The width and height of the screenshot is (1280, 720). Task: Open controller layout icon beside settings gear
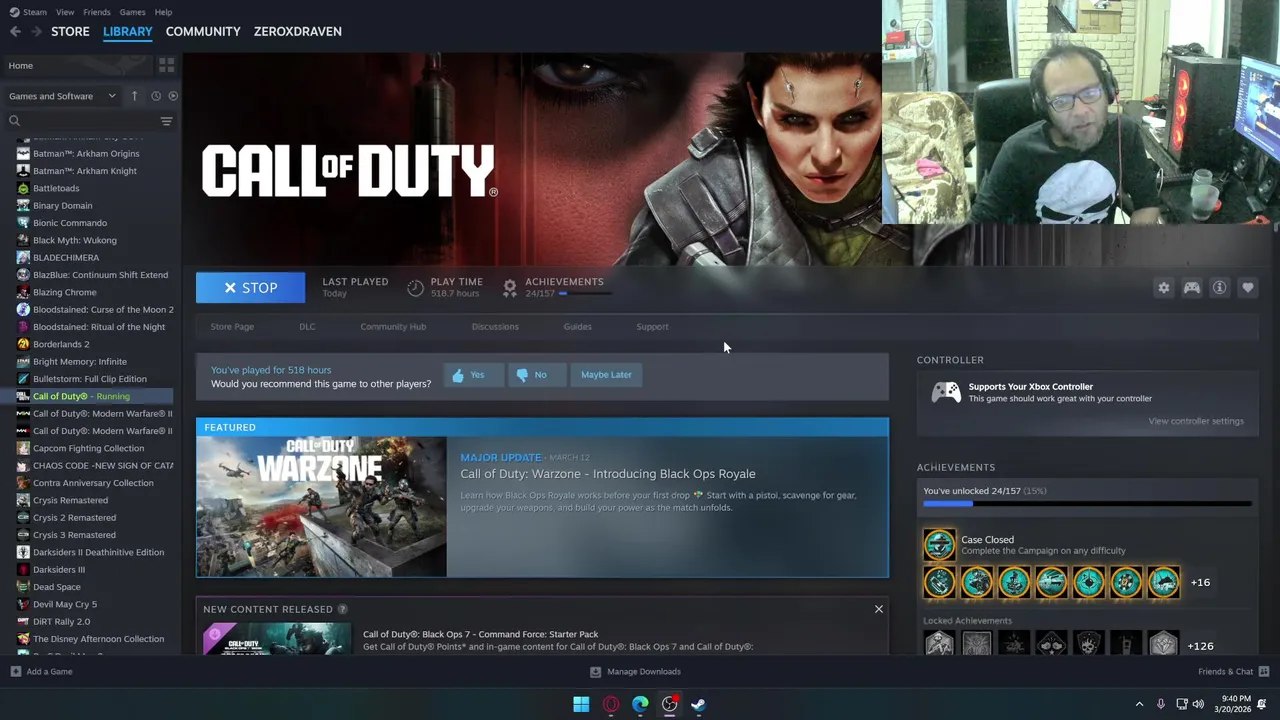point(1192,288)
